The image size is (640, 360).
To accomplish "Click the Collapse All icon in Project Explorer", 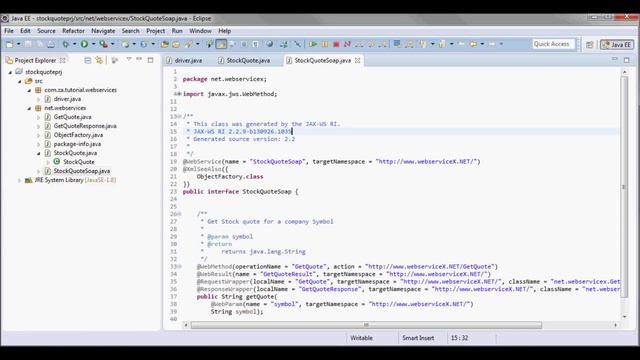I will 88,60.
